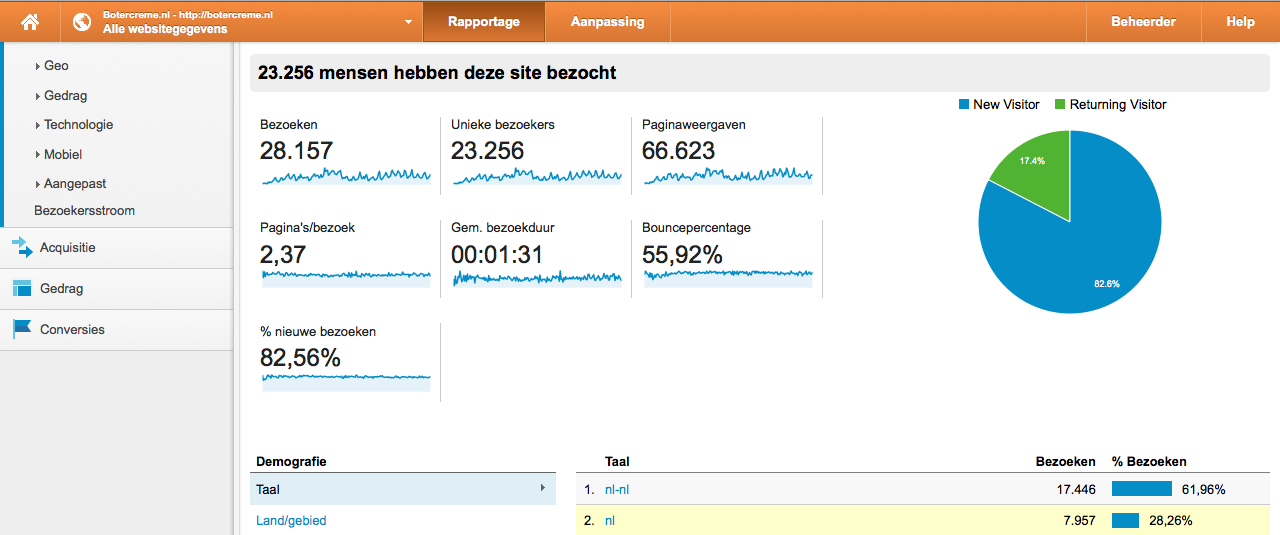
Task: Click the 55,92% bounce value
Action: [683, 255]
